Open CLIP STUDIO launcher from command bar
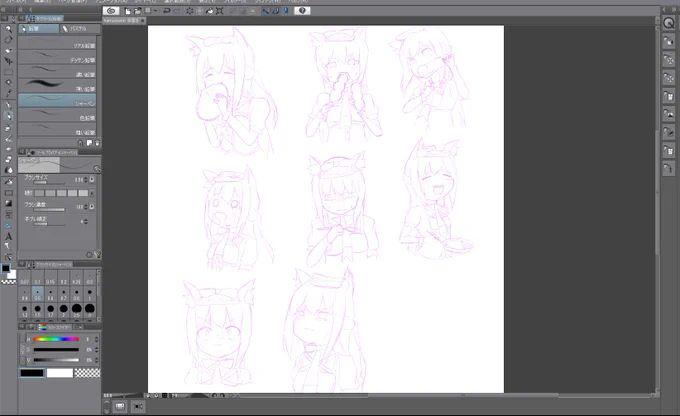 (x=111, y=10)
